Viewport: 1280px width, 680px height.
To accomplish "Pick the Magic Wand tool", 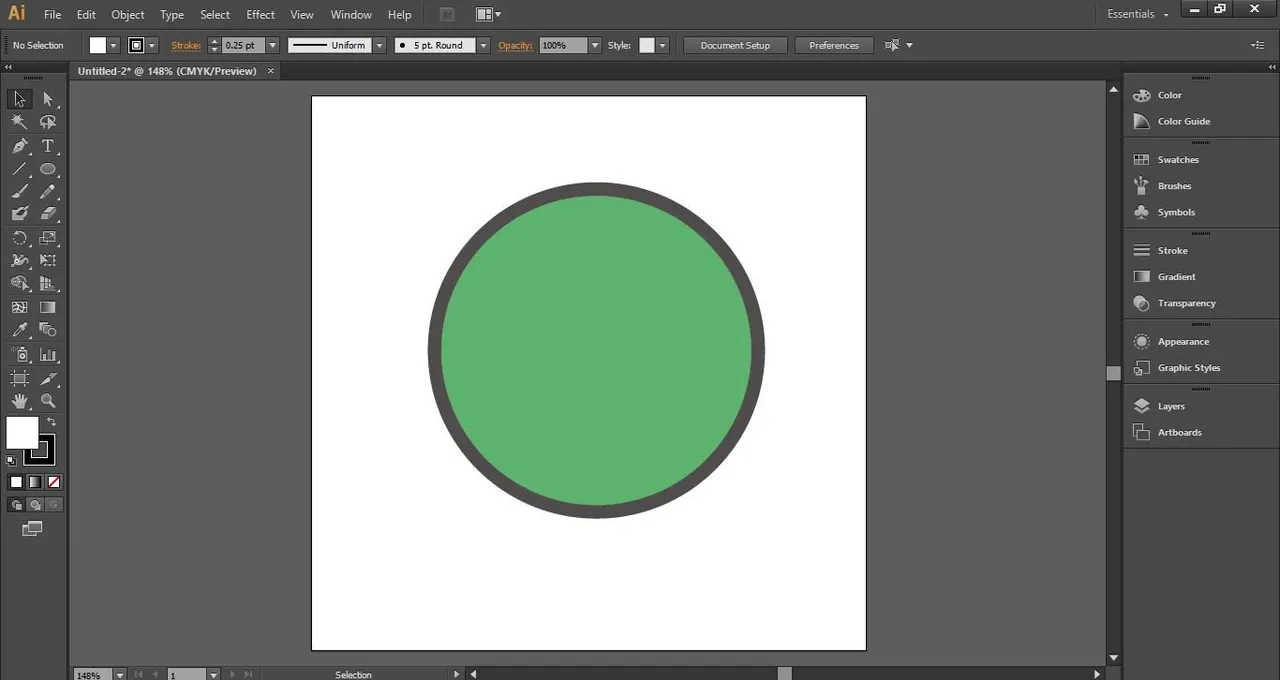I will click(x=19, y=122).
